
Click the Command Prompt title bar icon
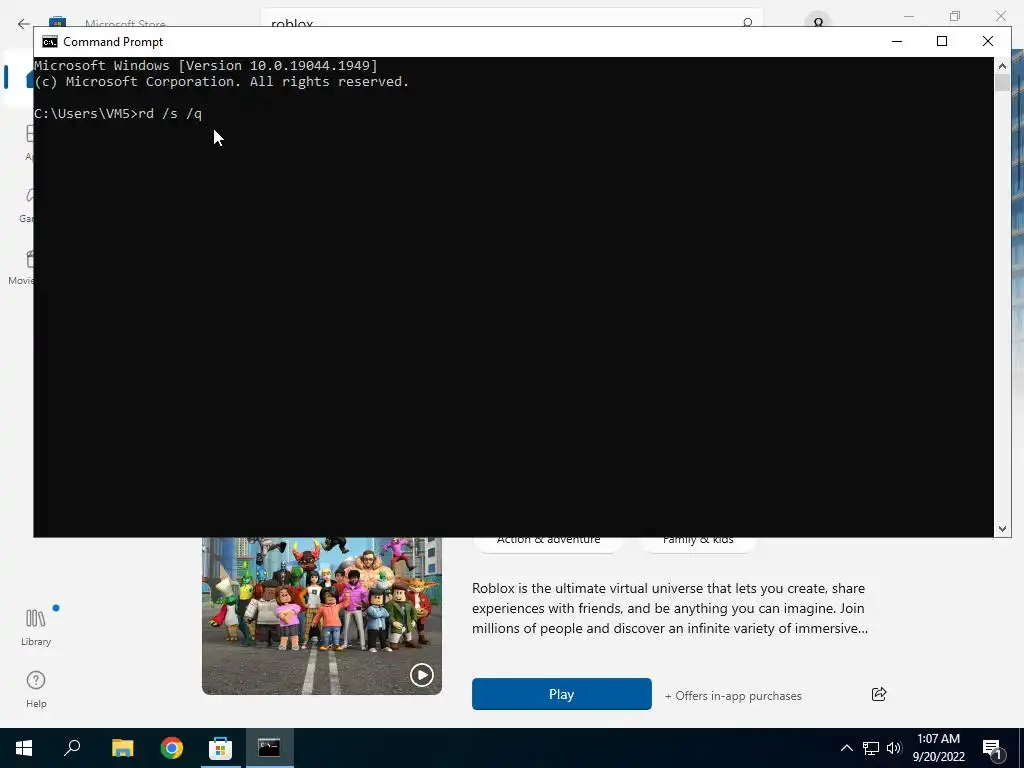tap(50, 42)
